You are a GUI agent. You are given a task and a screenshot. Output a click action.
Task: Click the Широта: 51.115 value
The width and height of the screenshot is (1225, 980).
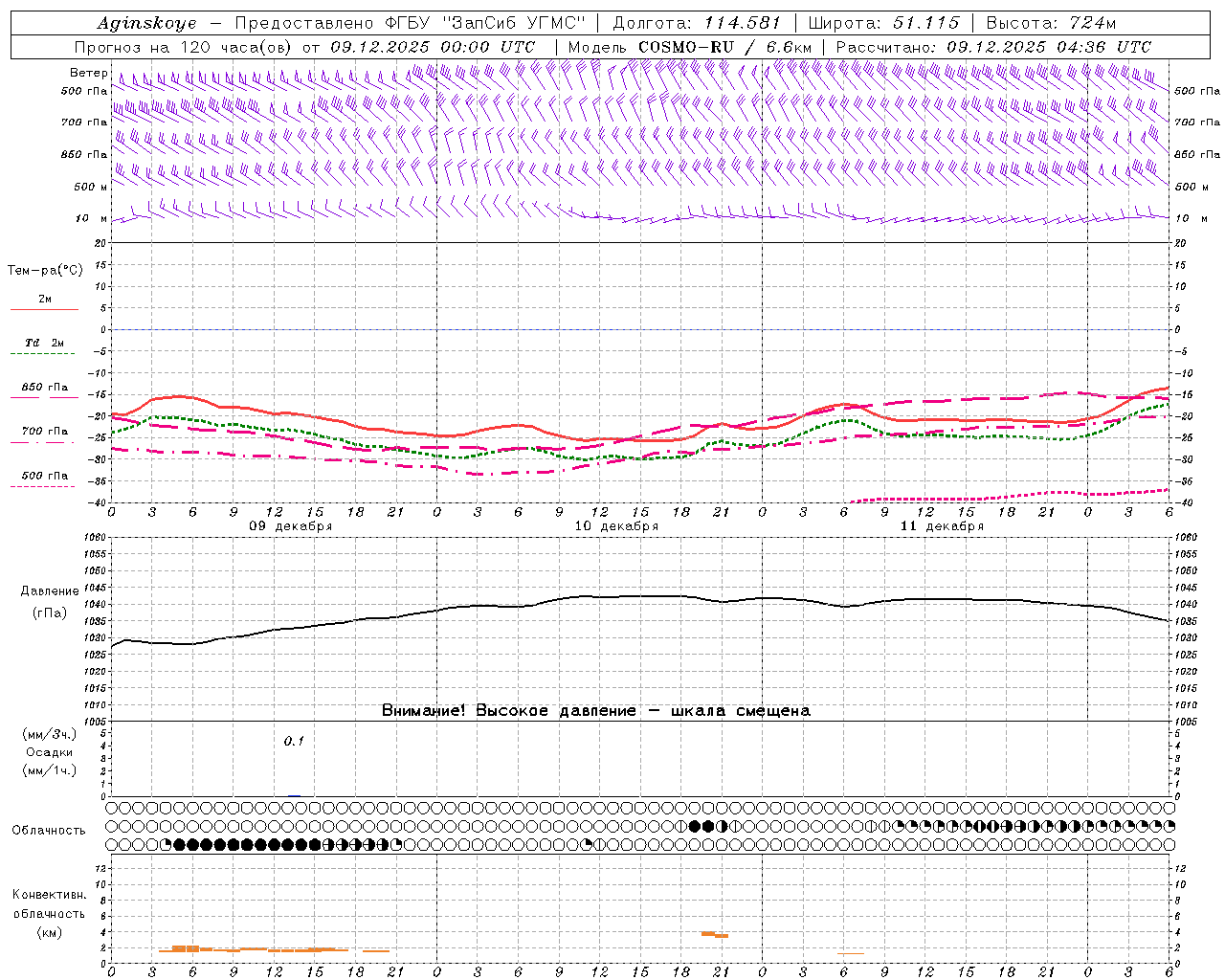click(883, 23)
